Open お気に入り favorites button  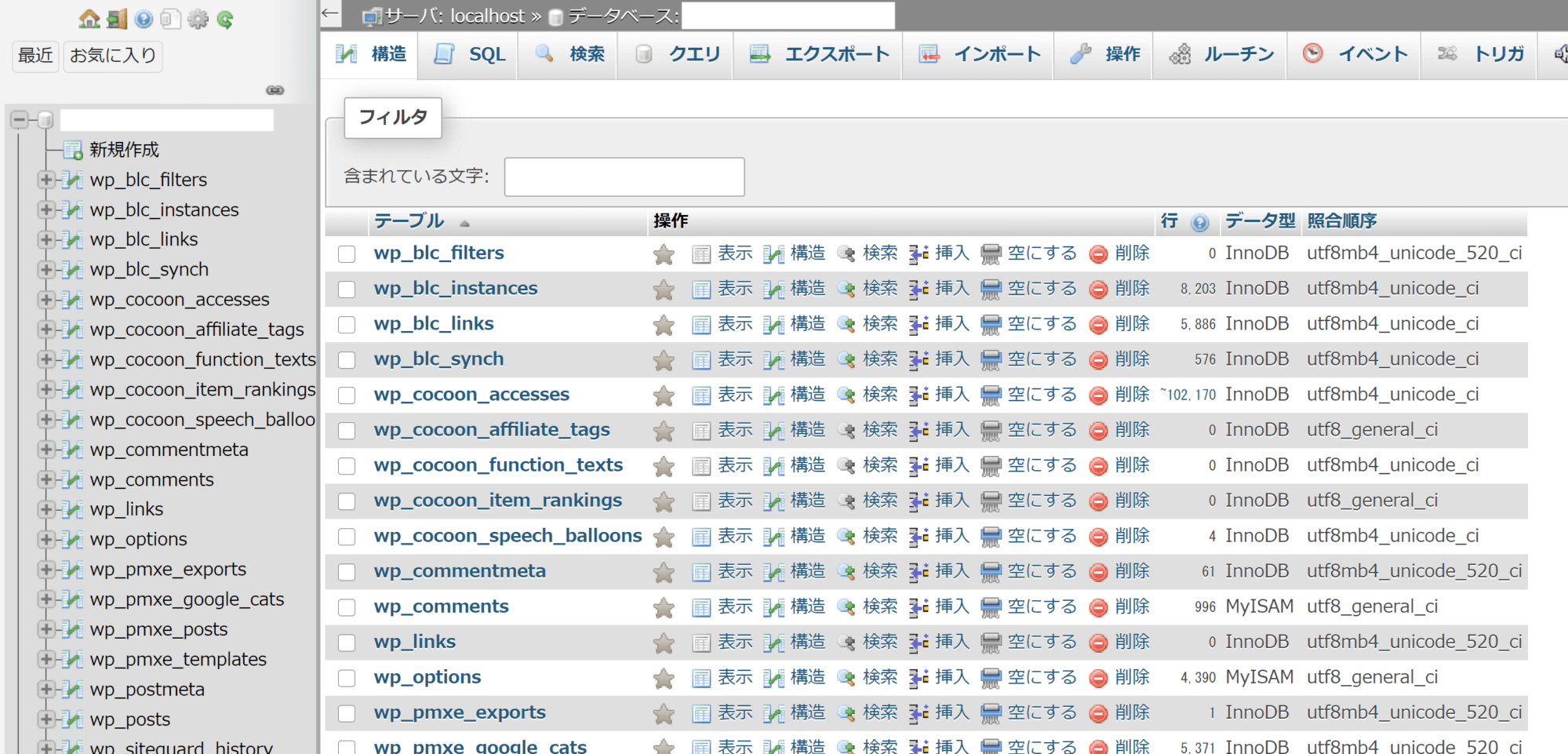tap(113, 56)
